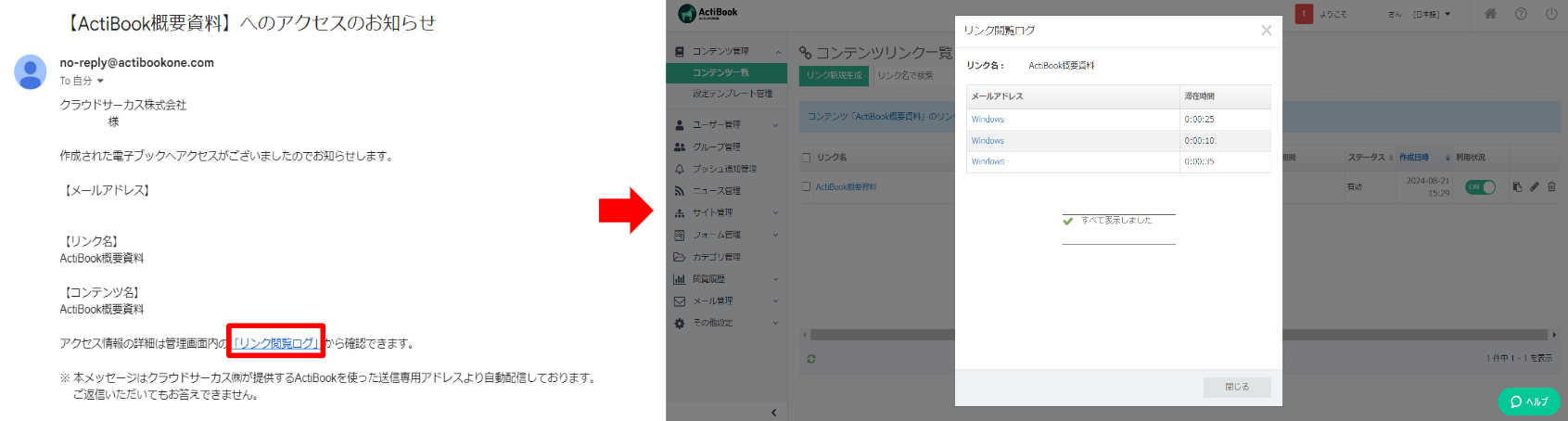
Task: Check the ActiBook概要資料 row checkbox
Action: click(806, 186)
